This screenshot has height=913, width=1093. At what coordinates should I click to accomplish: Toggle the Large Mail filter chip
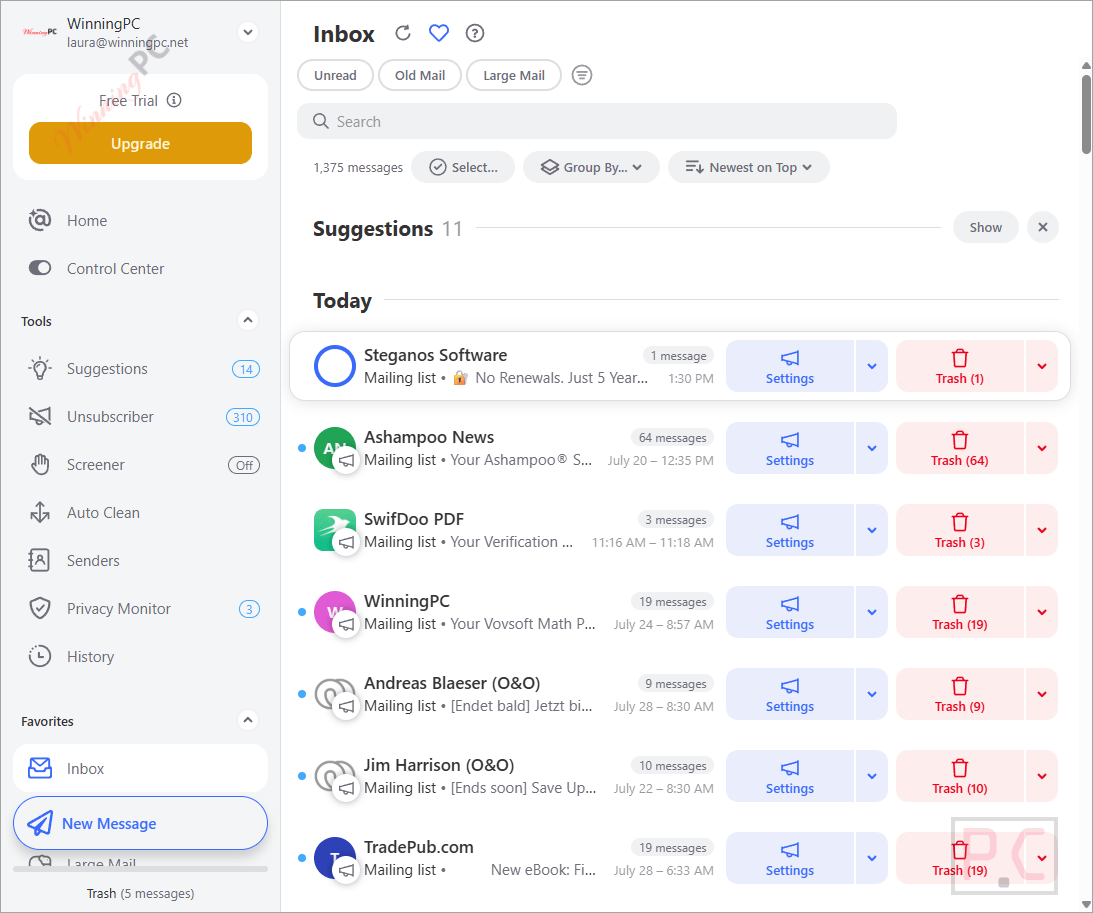click(x=514, y=75)
